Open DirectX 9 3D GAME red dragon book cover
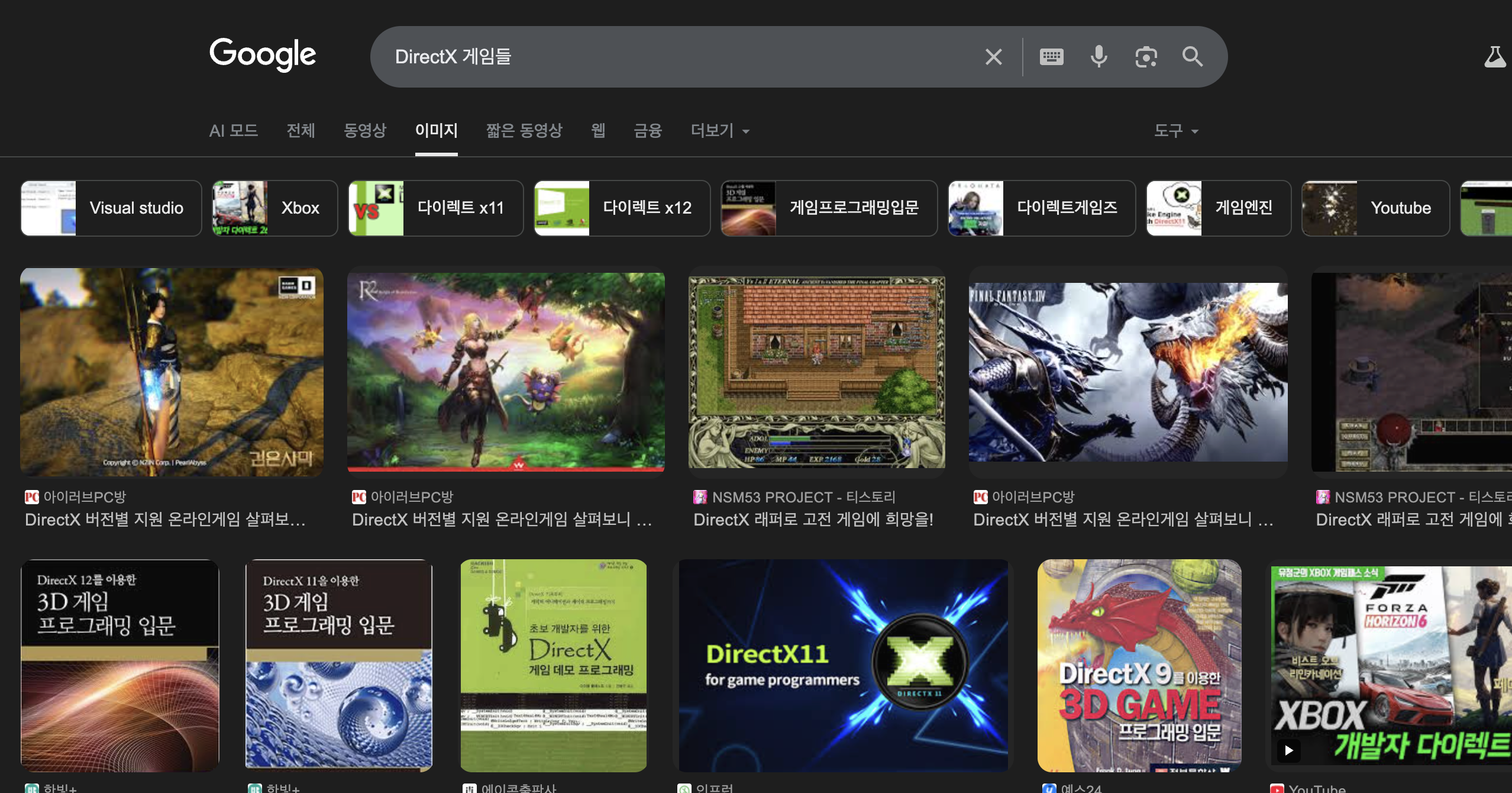The height and width of the screenshot is (793, 1512). (x=1139, y=665)
